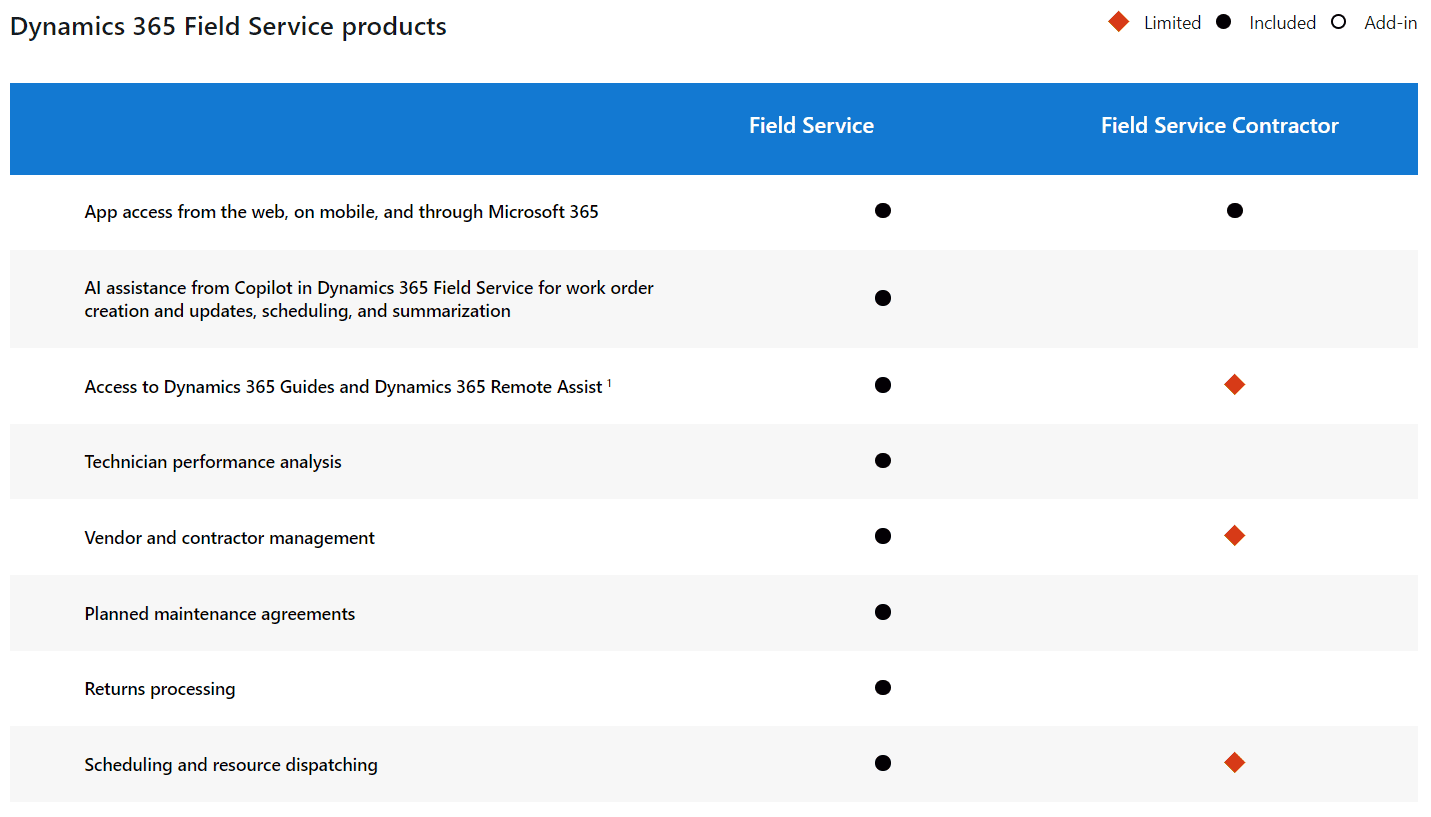Click the Included dot for Returns processing
The image size is (1431, 817).
pyautogui.click(x=882, y=687)
